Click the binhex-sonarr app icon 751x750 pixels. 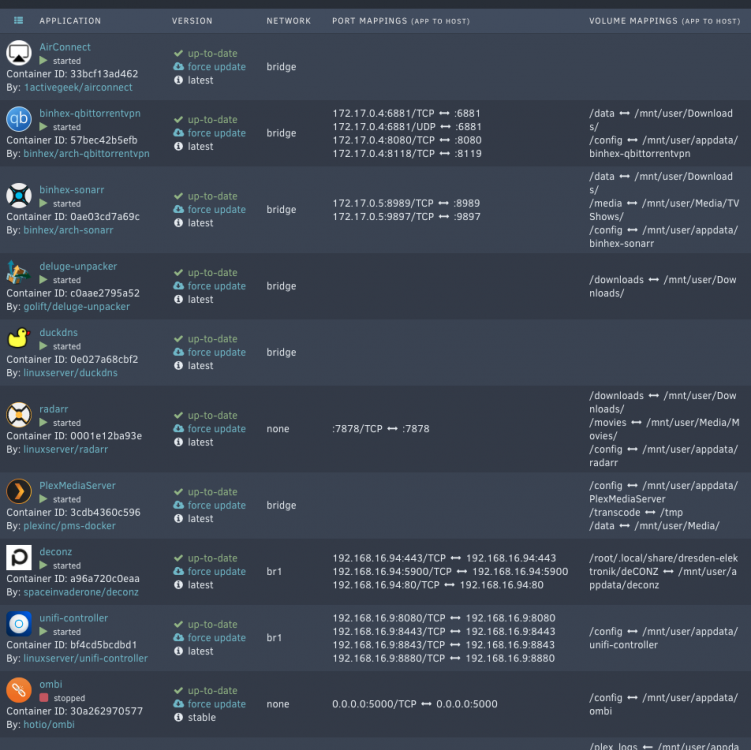pyautogui.click(x=19, y=195)
